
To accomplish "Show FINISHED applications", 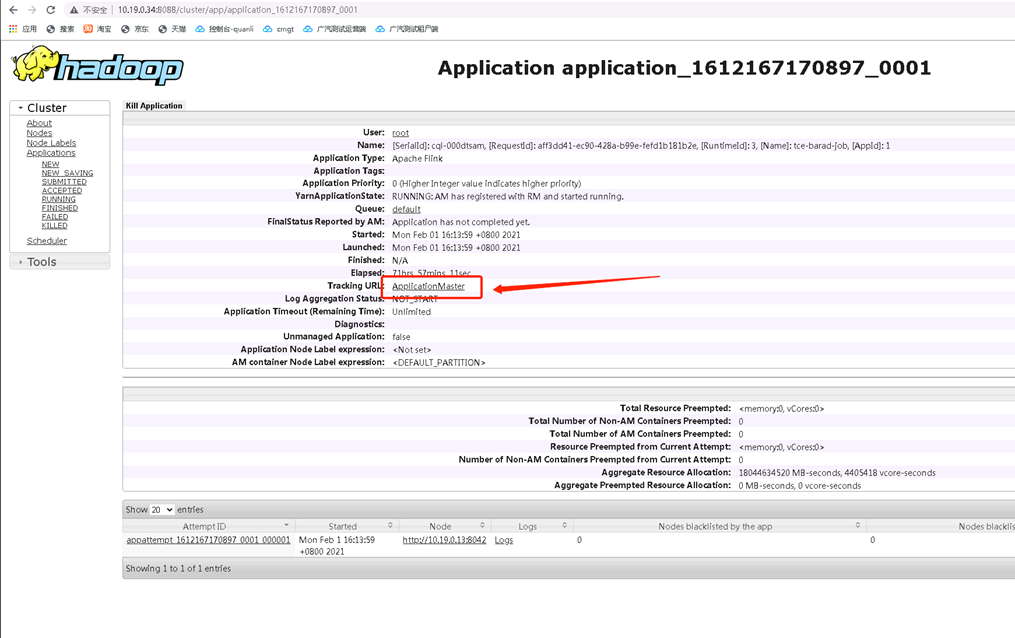I will click(x=60, y=208).
